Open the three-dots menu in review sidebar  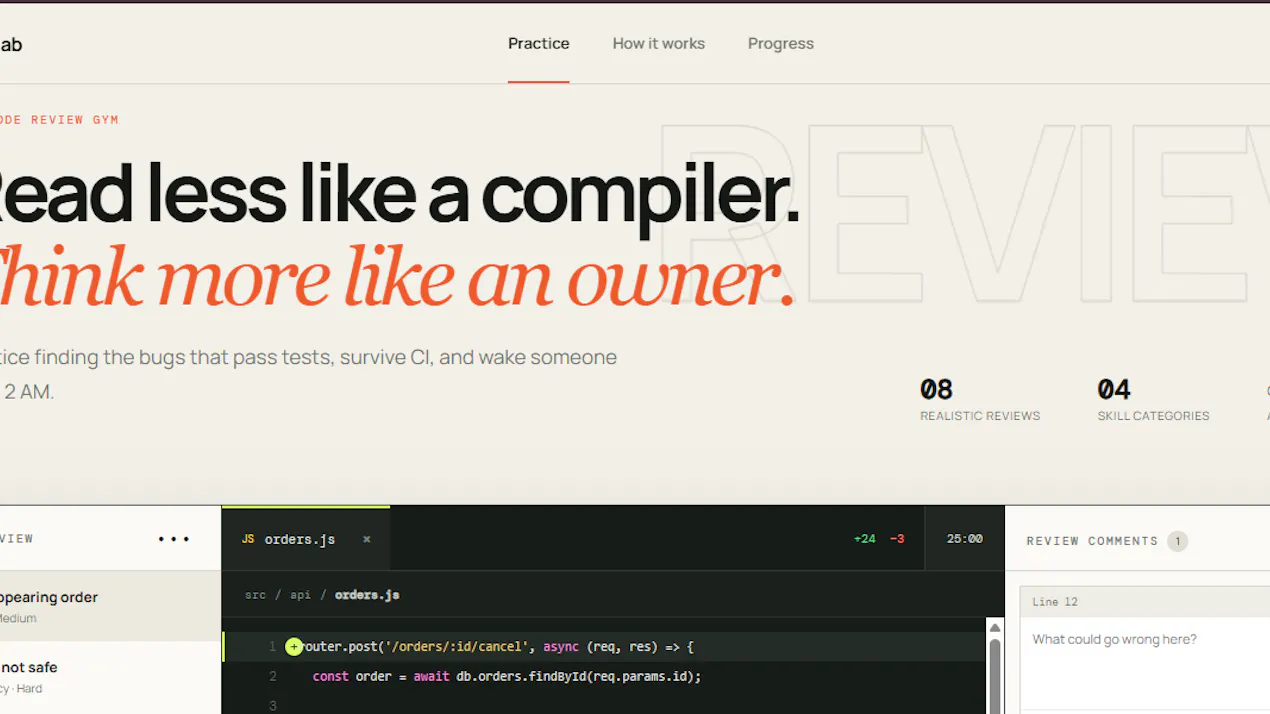click(174, 539)
